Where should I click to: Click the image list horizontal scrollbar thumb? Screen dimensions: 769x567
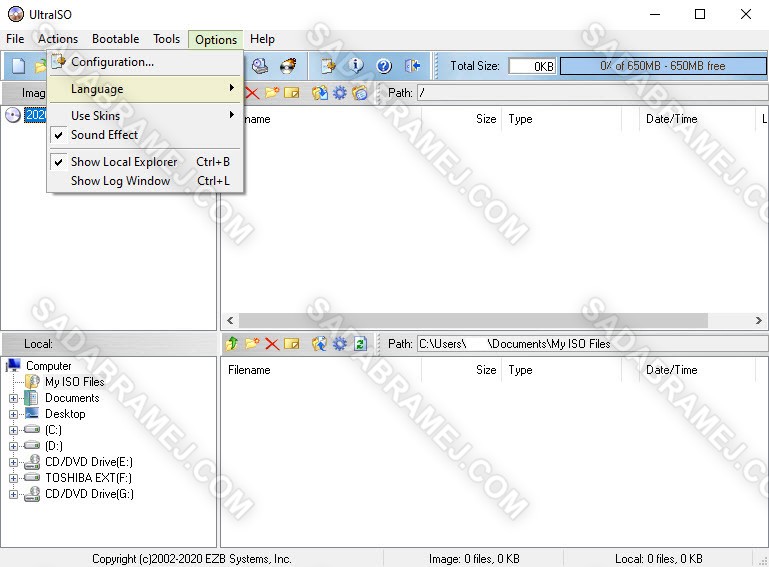click(x=473, y=320)
